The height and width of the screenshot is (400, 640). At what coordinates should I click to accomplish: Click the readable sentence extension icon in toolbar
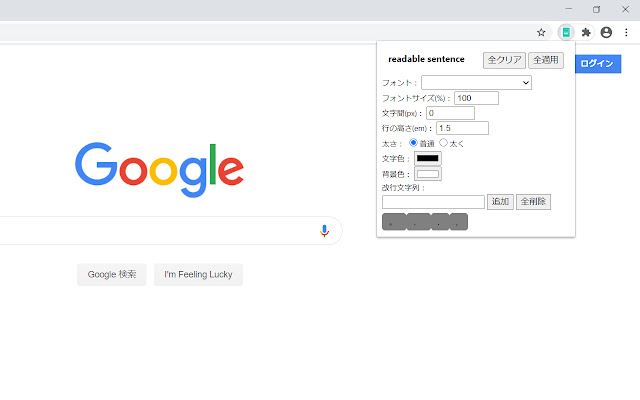566,32
